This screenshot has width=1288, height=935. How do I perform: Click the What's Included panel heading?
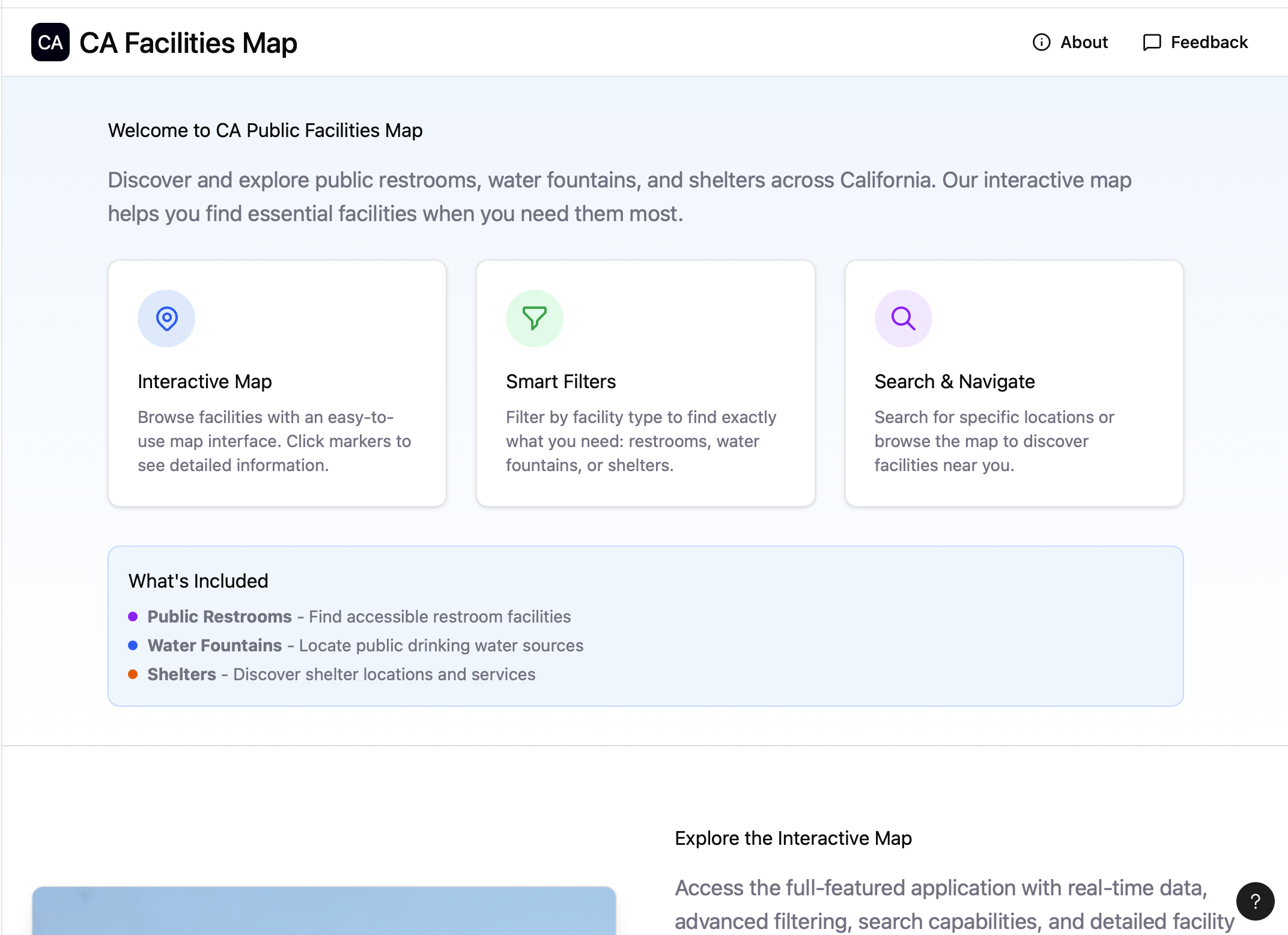click(x=198, y=581)
